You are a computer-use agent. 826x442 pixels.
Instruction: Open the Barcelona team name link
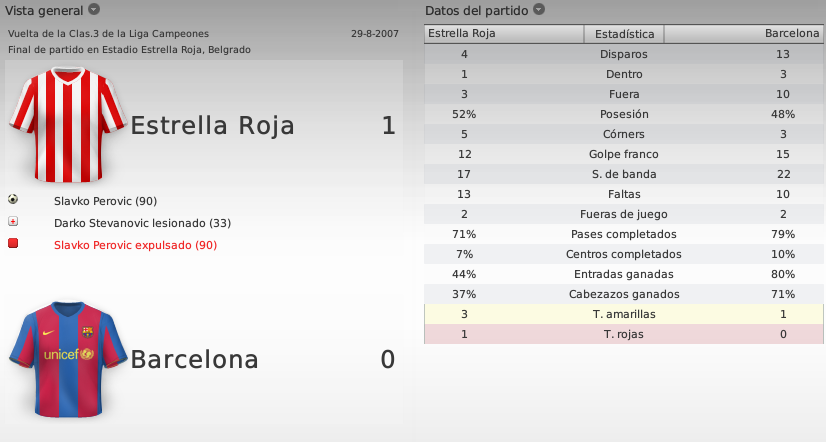(x=194, y=359)
